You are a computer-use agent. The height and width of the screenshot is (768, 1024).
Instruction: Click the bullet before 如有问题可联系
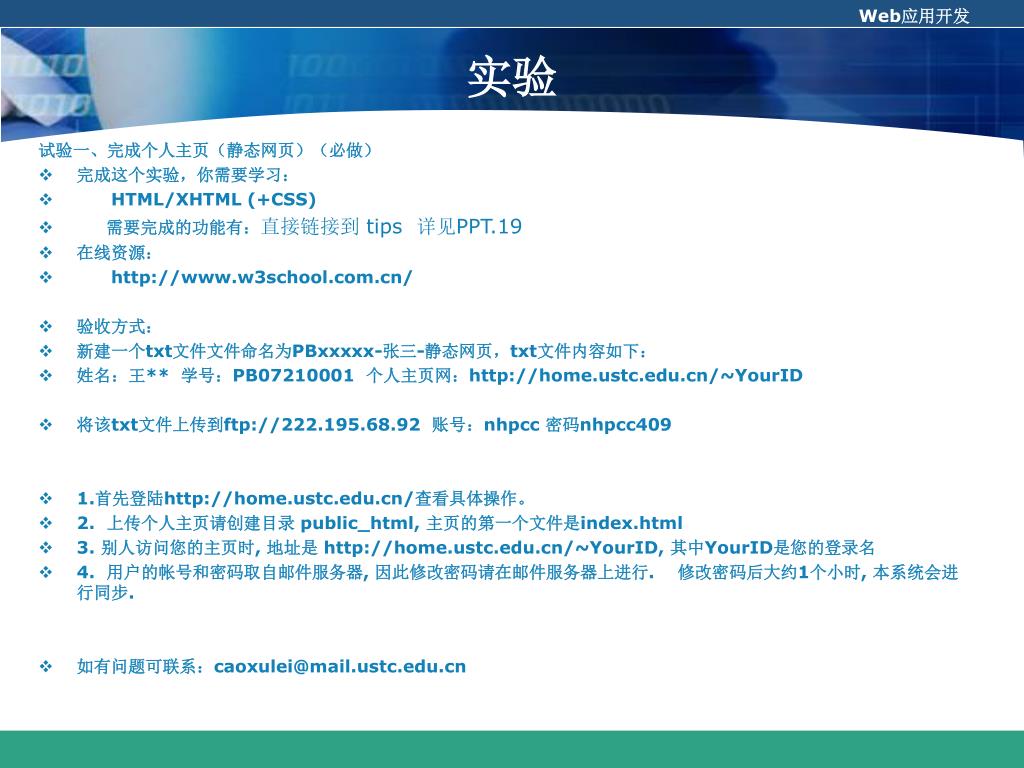click(x=46, y=666)
